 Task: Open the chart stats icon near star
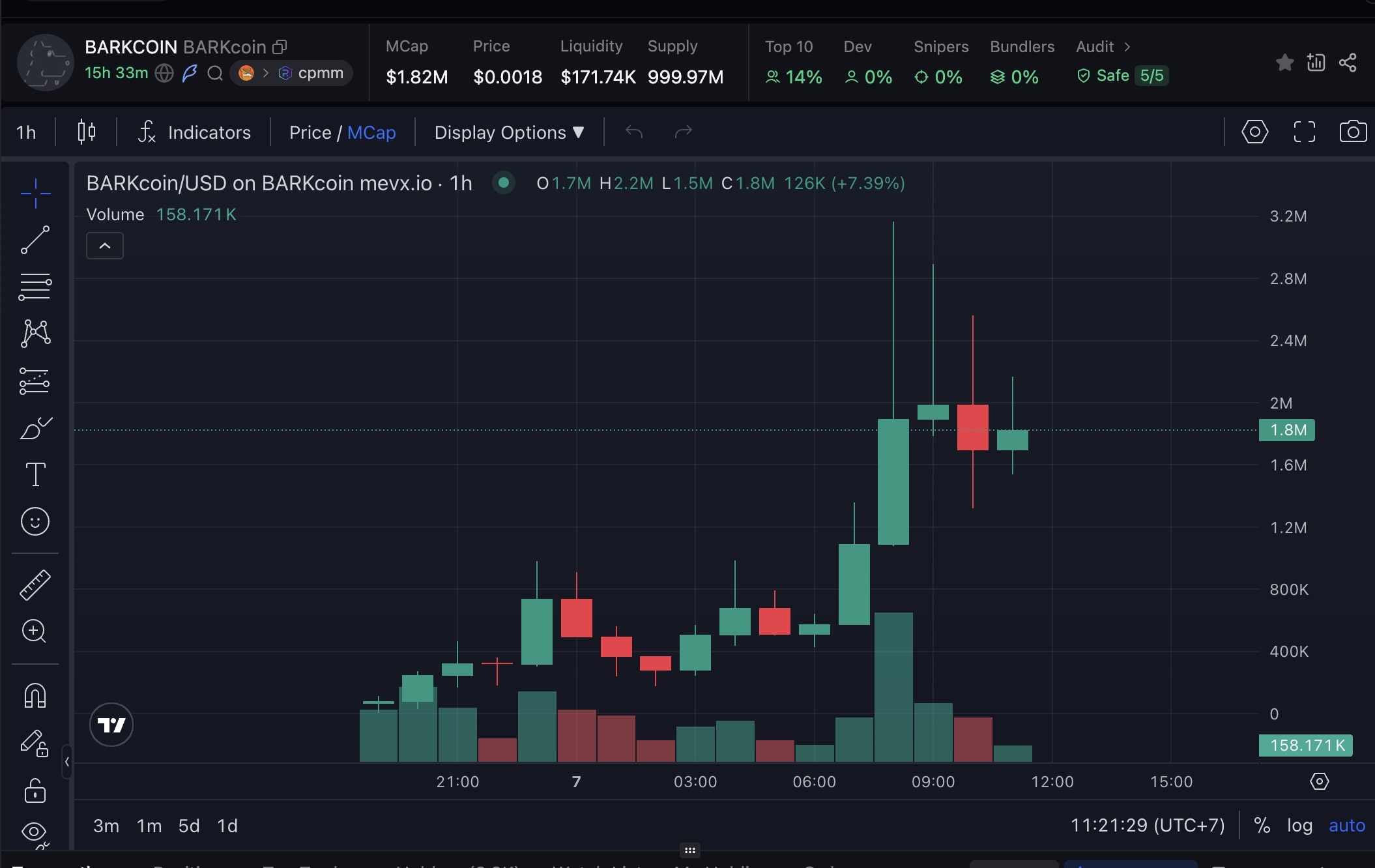coord(1316,63)
